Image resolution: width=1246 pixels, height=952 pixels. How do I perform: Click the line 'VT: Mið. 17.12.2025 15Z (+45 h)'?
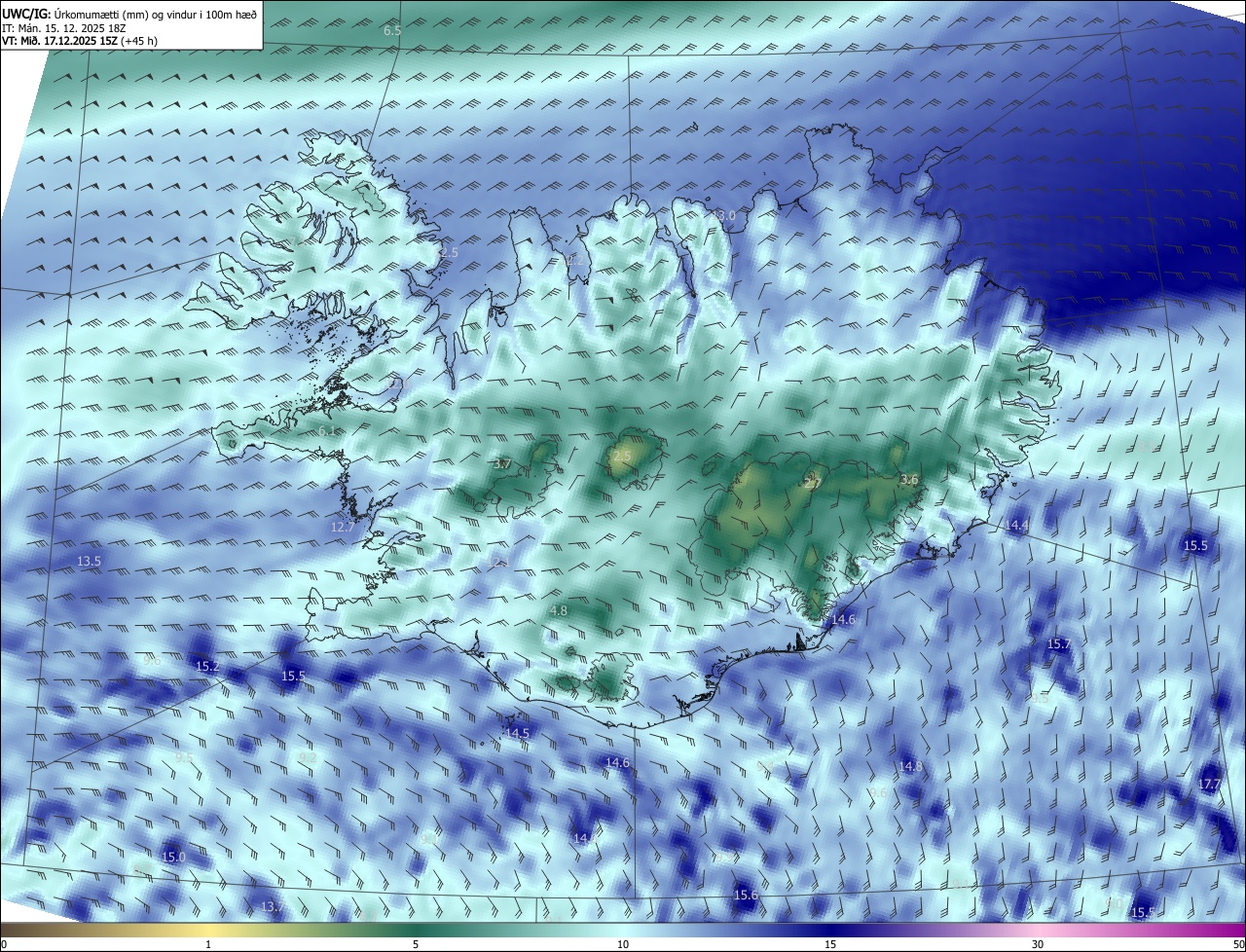coord(80,41)
